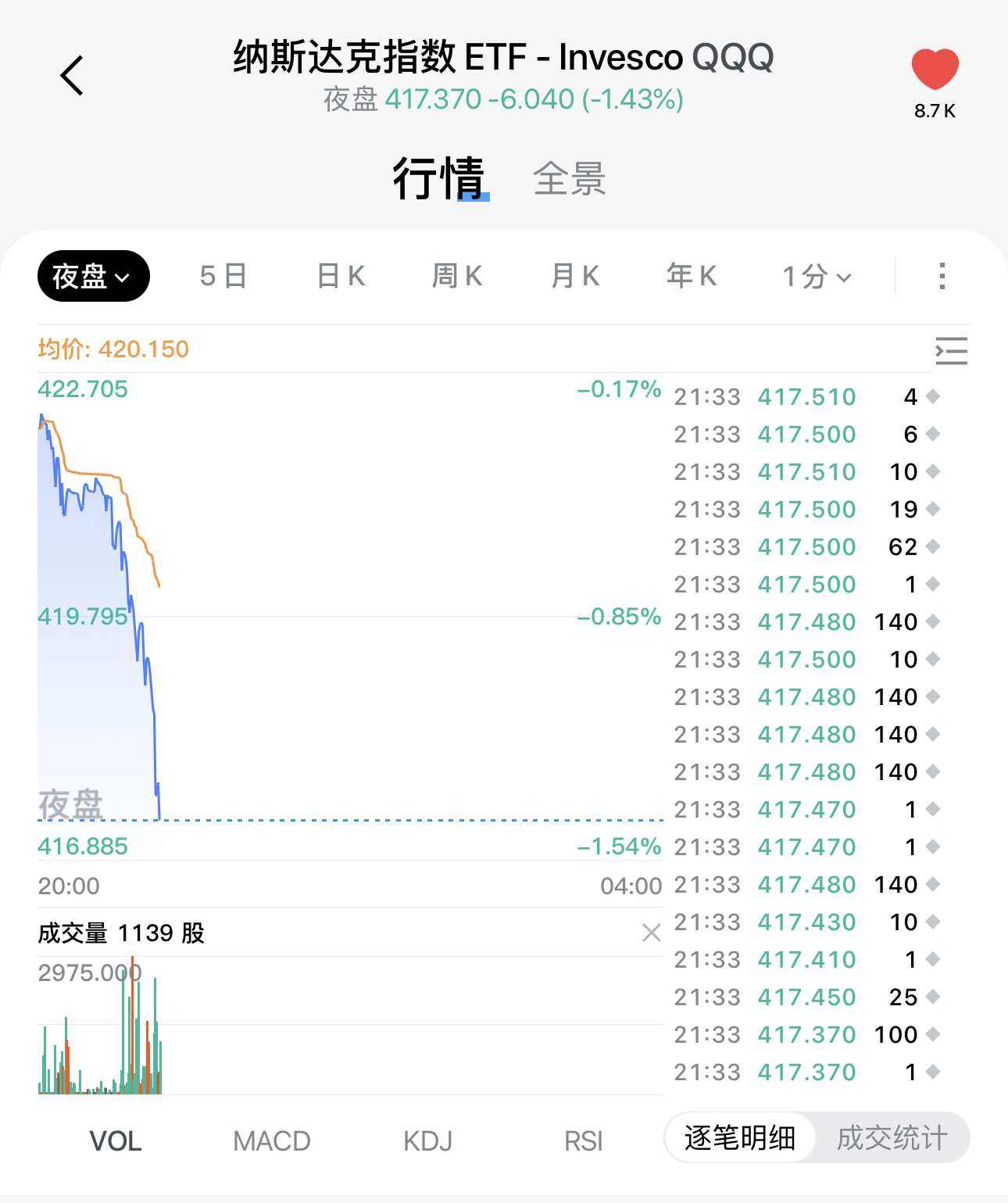1008x1203 pixels.
Task: Tap the red heart favorite icon
Action: tap(935, 69)
